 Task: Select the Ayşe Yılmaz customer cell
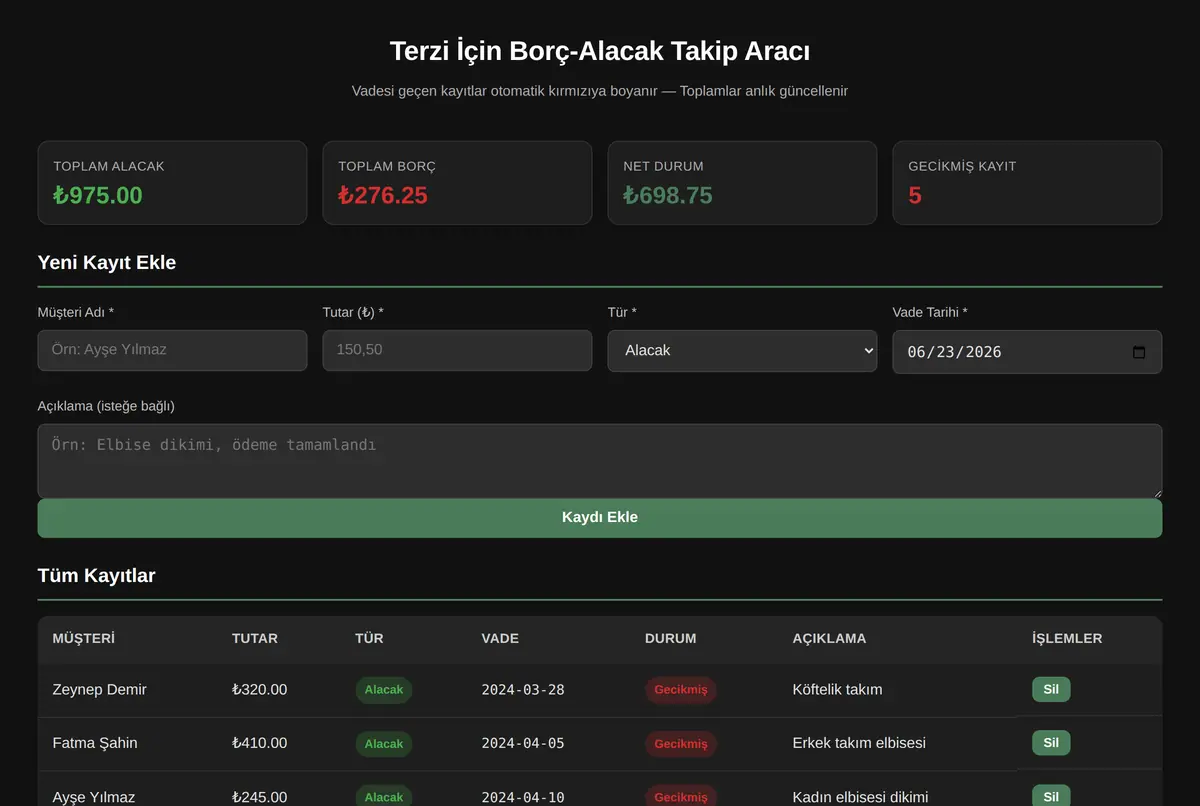tap(94, 797)
